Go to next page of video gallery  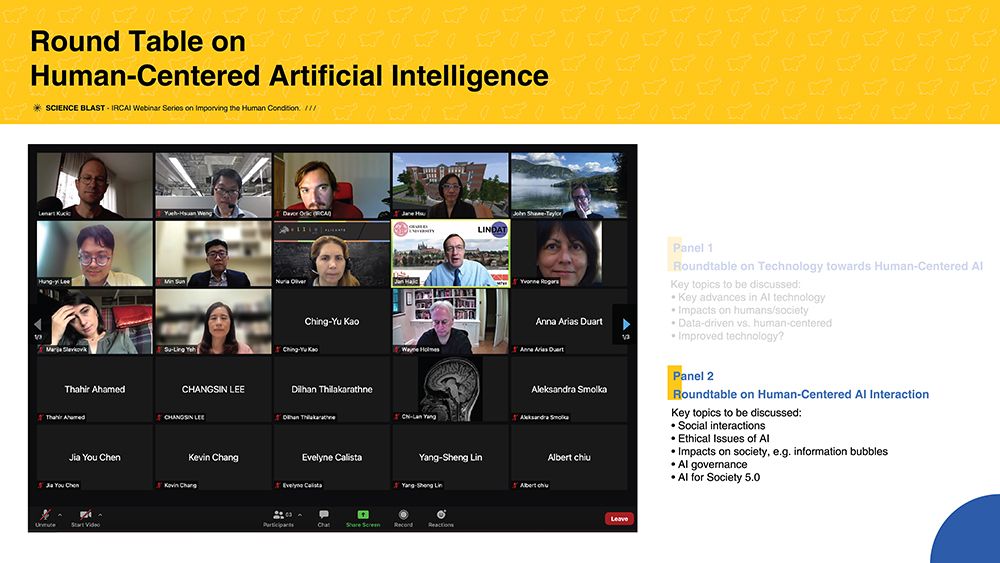click(x=626, y=324)
